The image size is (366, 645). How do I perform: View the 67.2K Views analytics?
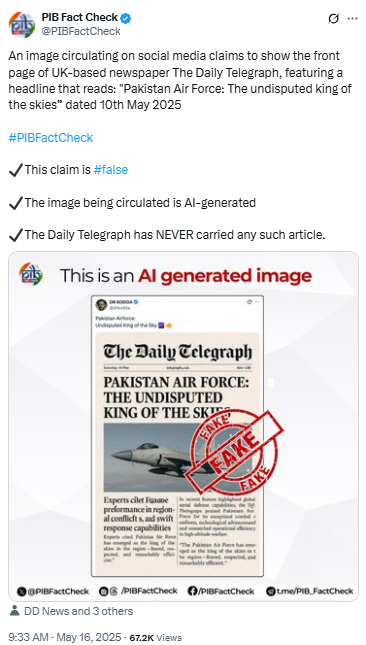[155, 638]
